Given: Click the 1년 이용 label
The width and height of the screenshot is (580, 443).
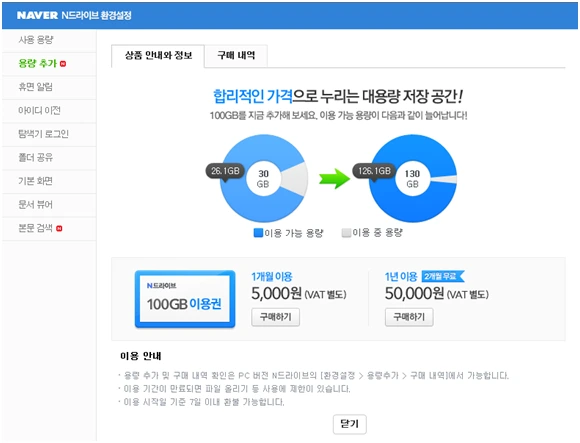Looking at the screenshot, I should 401,277.
